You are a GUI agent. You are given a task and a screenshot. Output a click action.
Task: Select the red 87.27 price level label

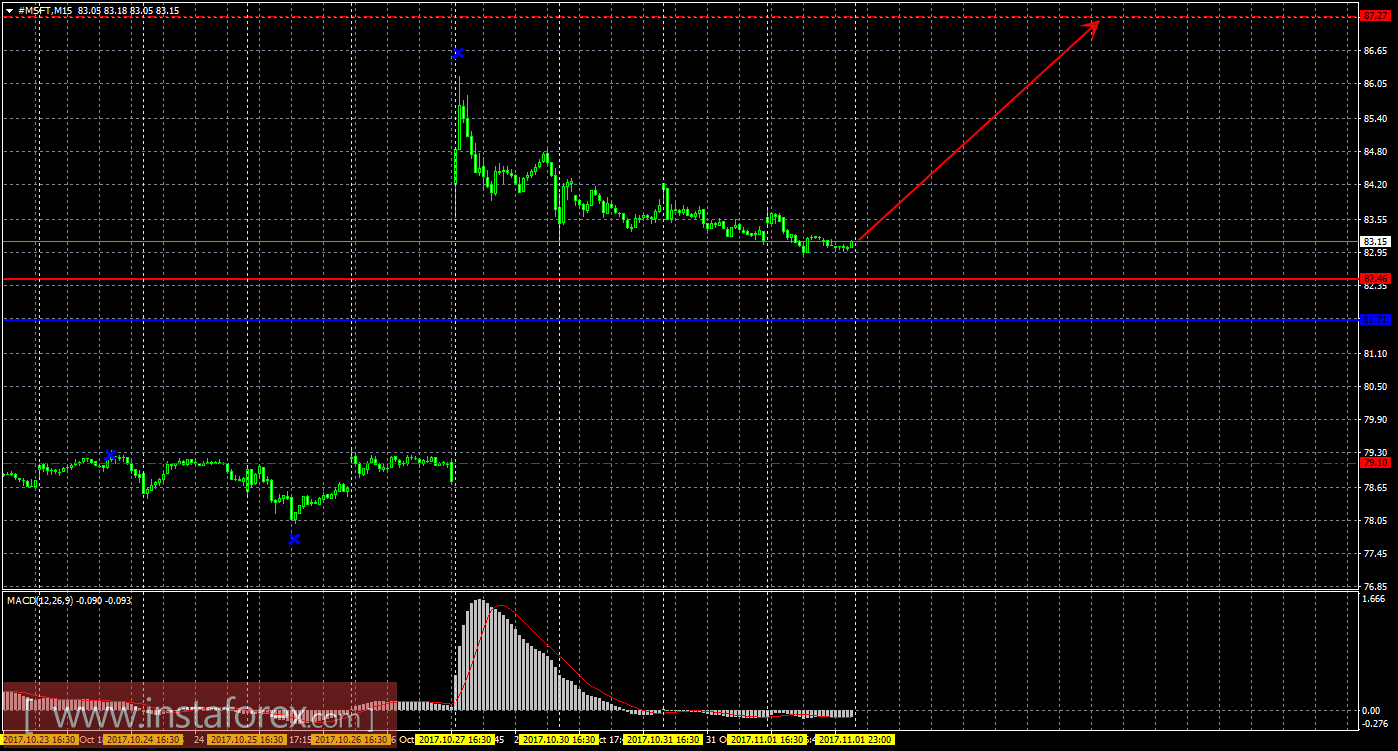pyautogui.click(x=1376, y=16)
